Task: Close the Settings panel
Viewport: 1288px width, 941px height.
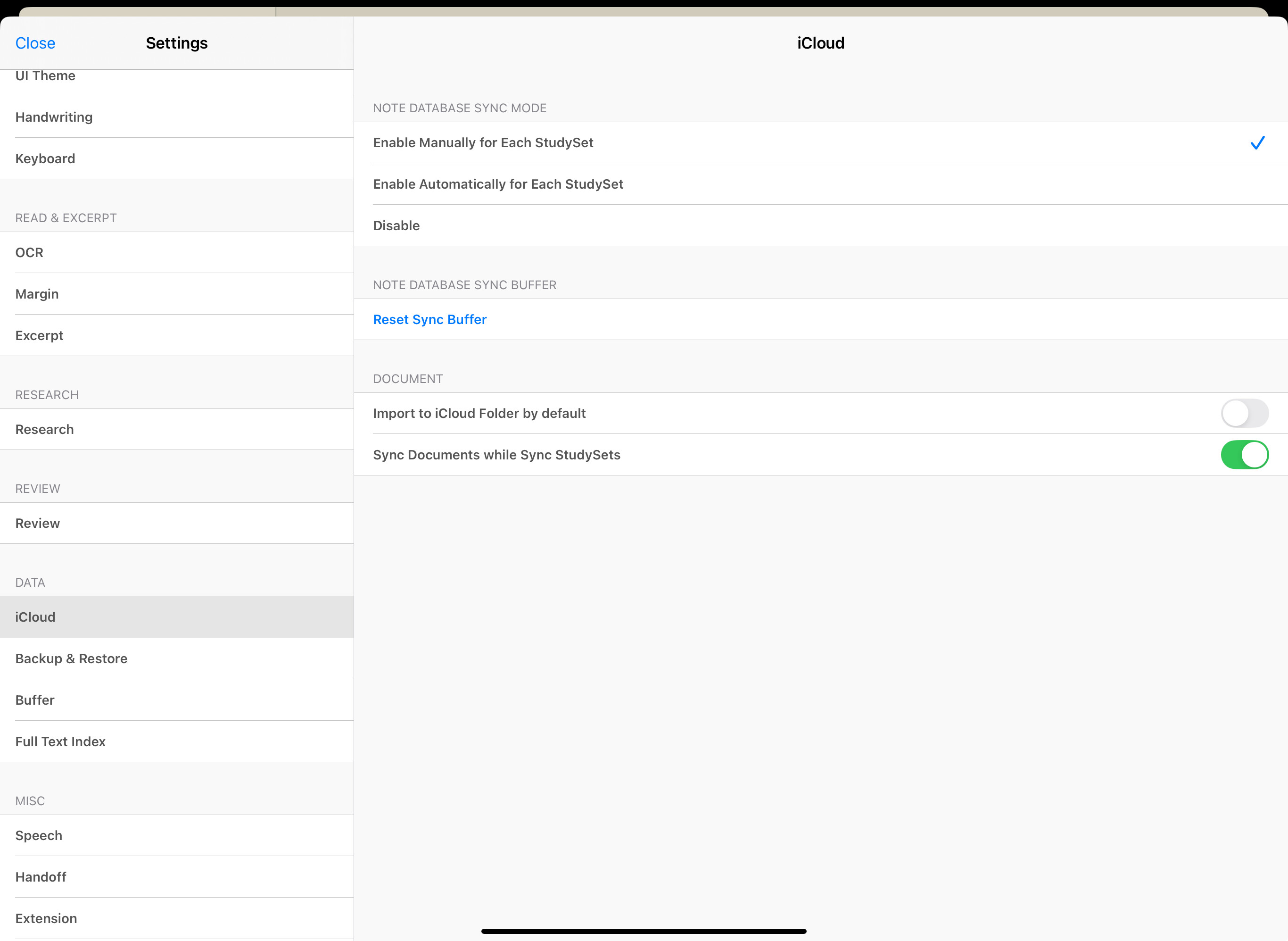Action: pos(35,43)
